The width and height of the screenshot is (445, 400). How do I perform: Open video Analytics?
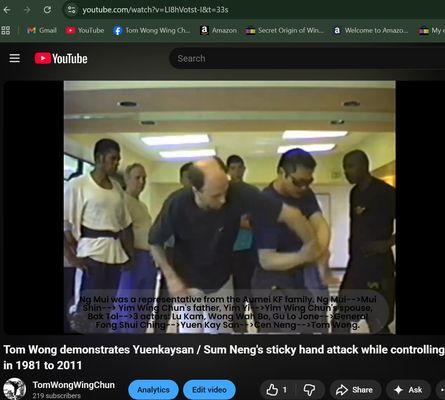pos(153,390)
